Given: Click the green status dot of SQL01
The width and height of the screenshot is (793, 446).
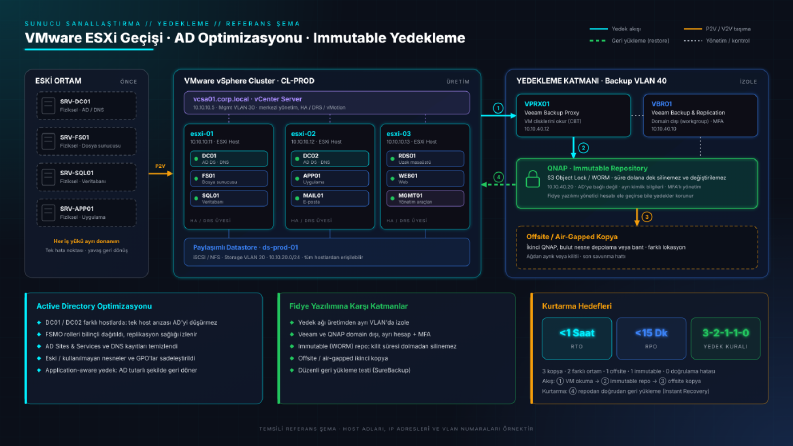Looking at the screenshot, I should (196, 198).
